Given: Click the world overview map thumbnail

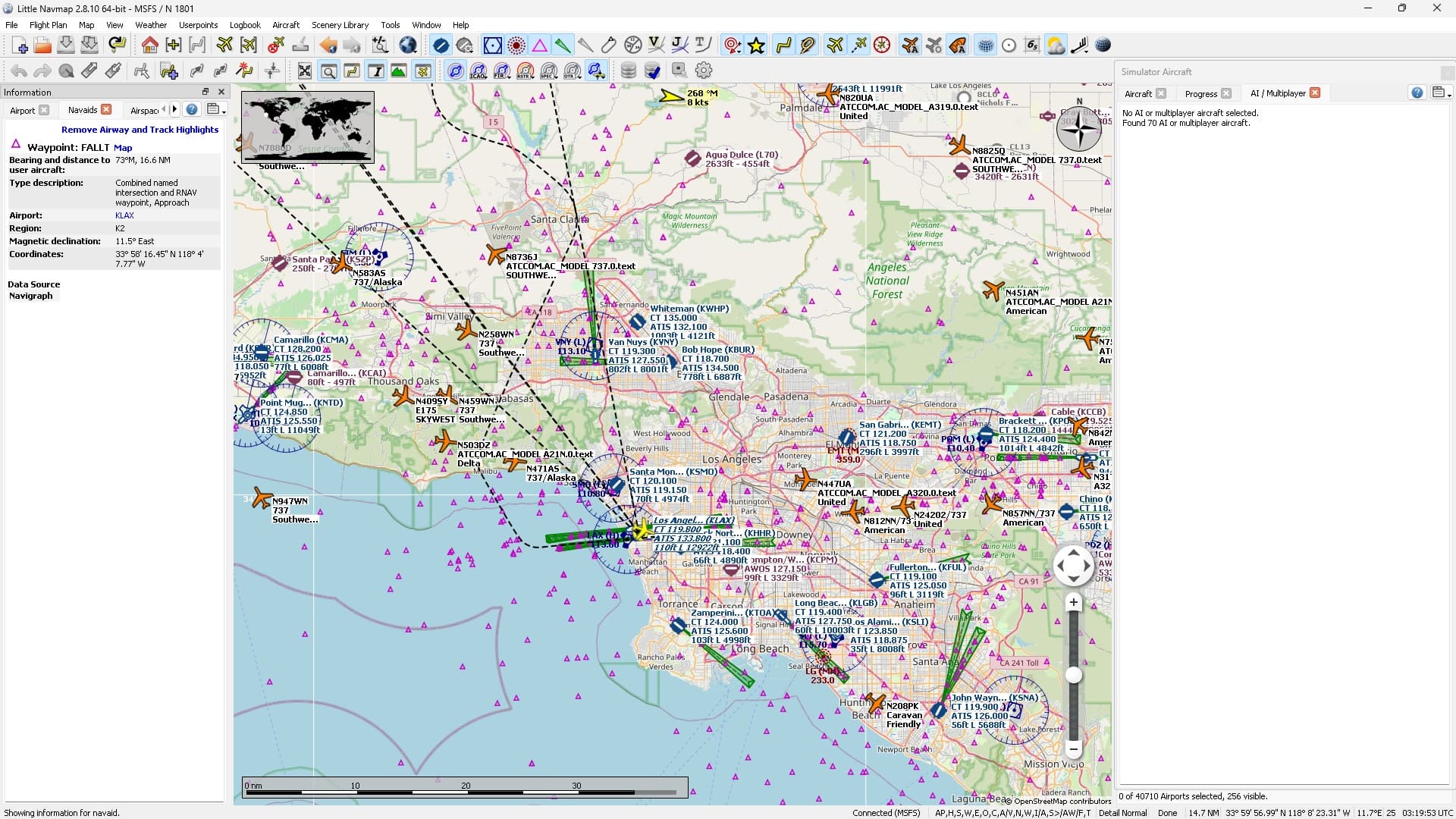Looking at the screenshot, I should click(x=307, y=127).
